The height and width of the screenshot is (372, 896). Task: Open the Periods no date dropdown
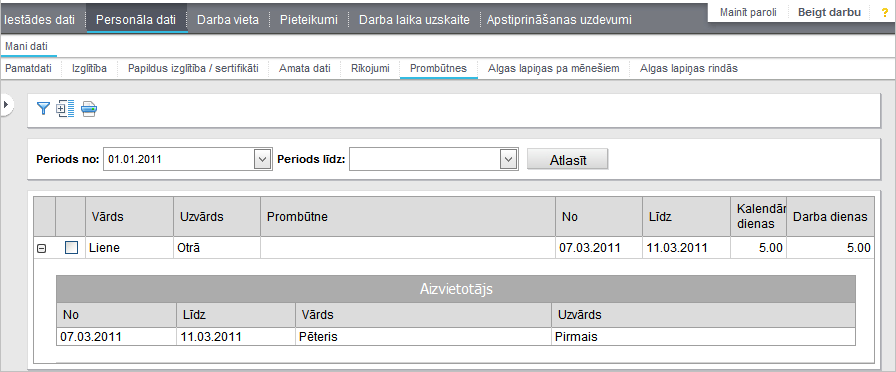click(262, 159)
